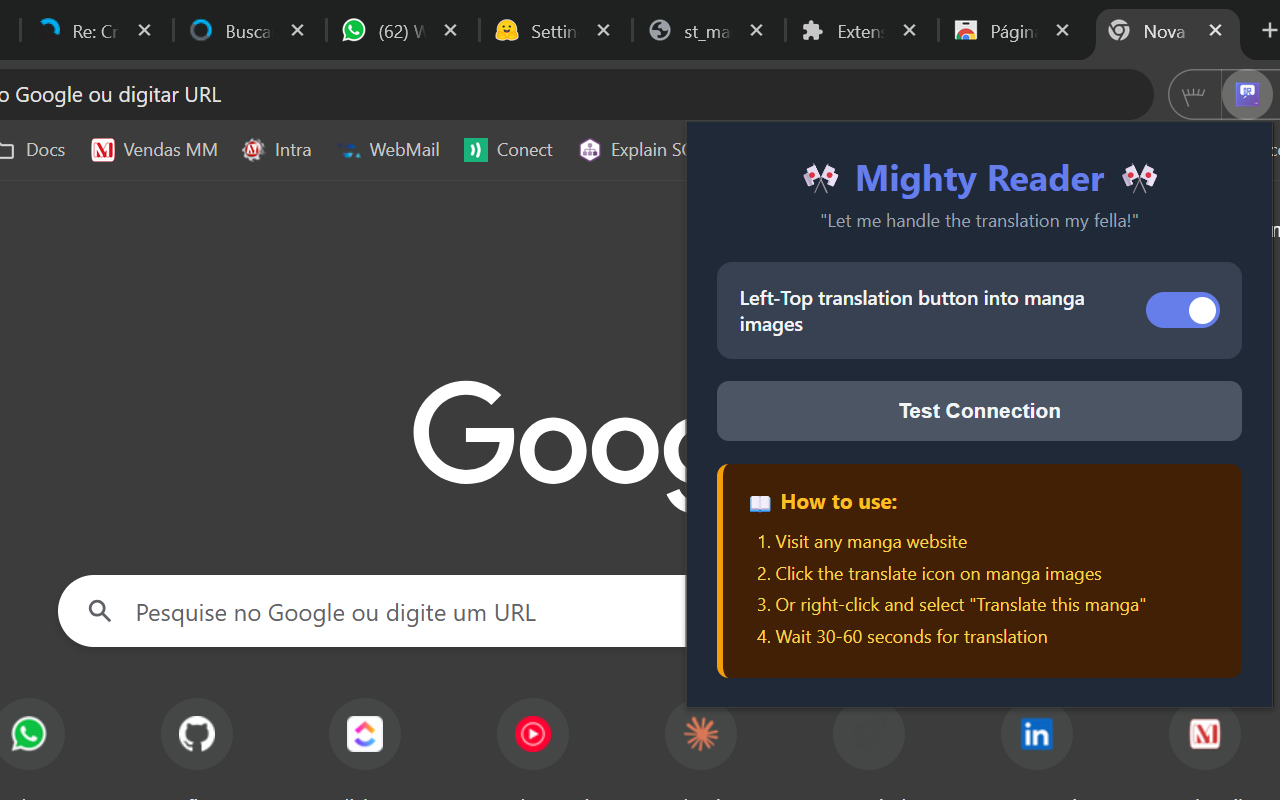Open the LinkedIn shortcut tile
Viewport: 1280px width, 800px height.
(1037, 734)
